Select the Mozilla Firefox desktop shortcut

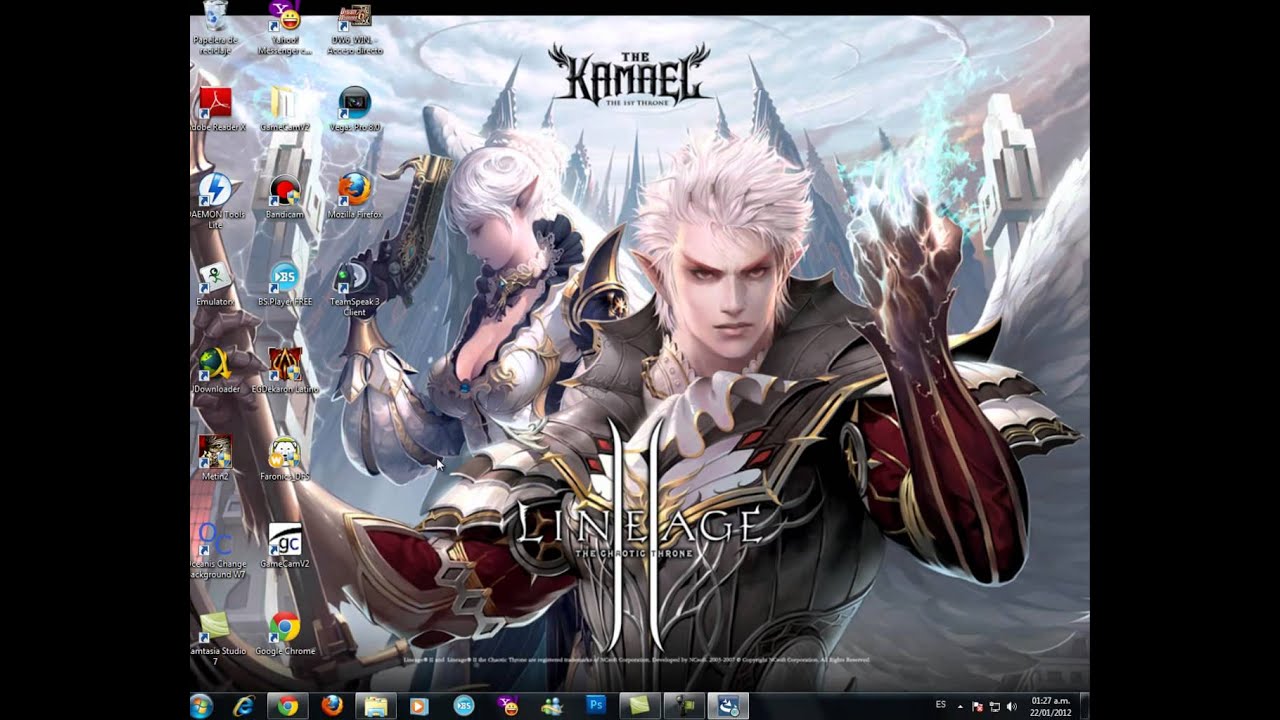[x=354, y=197]
